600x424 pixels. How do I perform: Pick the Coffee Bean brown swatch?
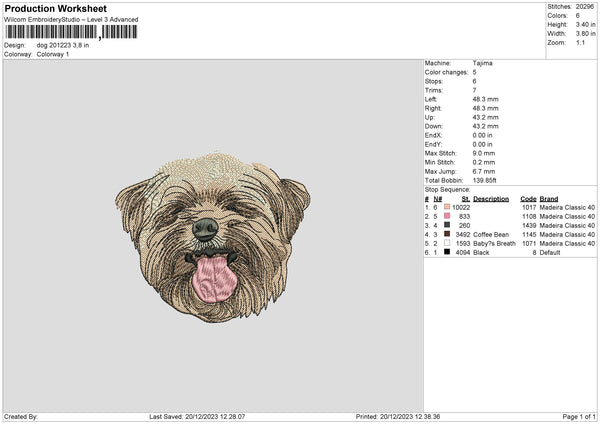pyautogui.click(x=446, y=234)
